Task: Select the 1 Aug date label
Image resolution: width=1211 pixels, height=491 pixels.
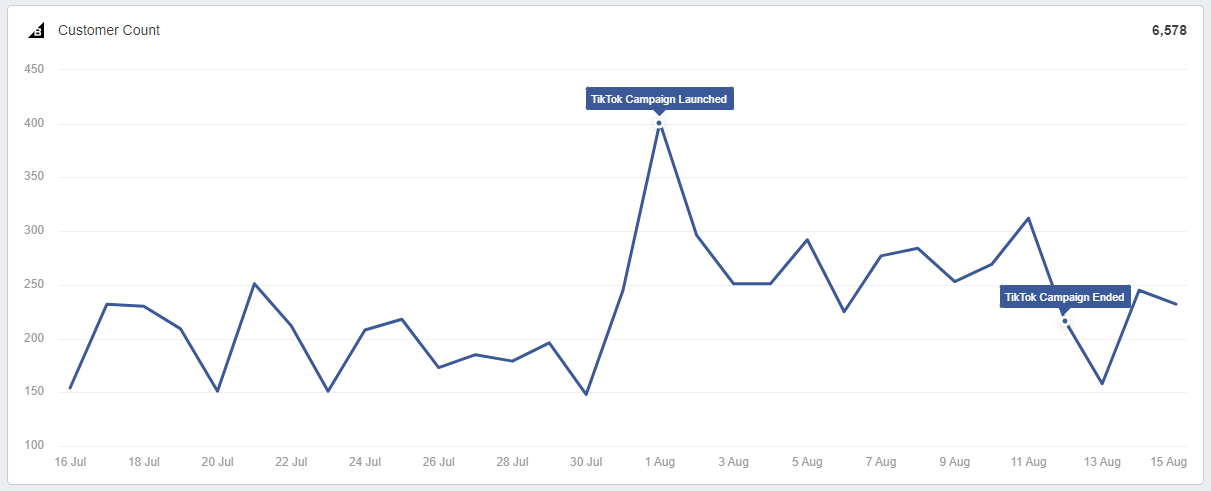Action: pyautogui.click(x=659, y=462)
